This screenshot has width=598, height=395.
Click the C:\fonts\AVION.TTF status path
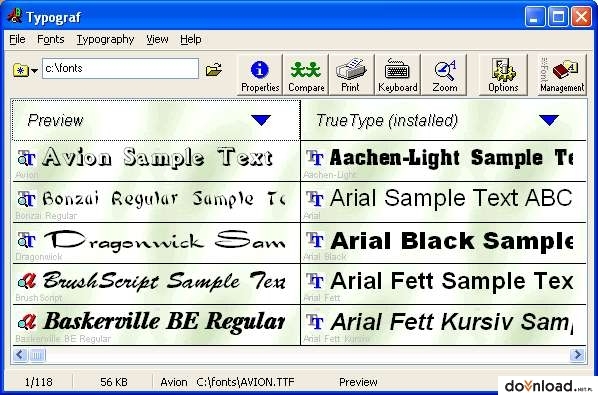click(245, 382)
